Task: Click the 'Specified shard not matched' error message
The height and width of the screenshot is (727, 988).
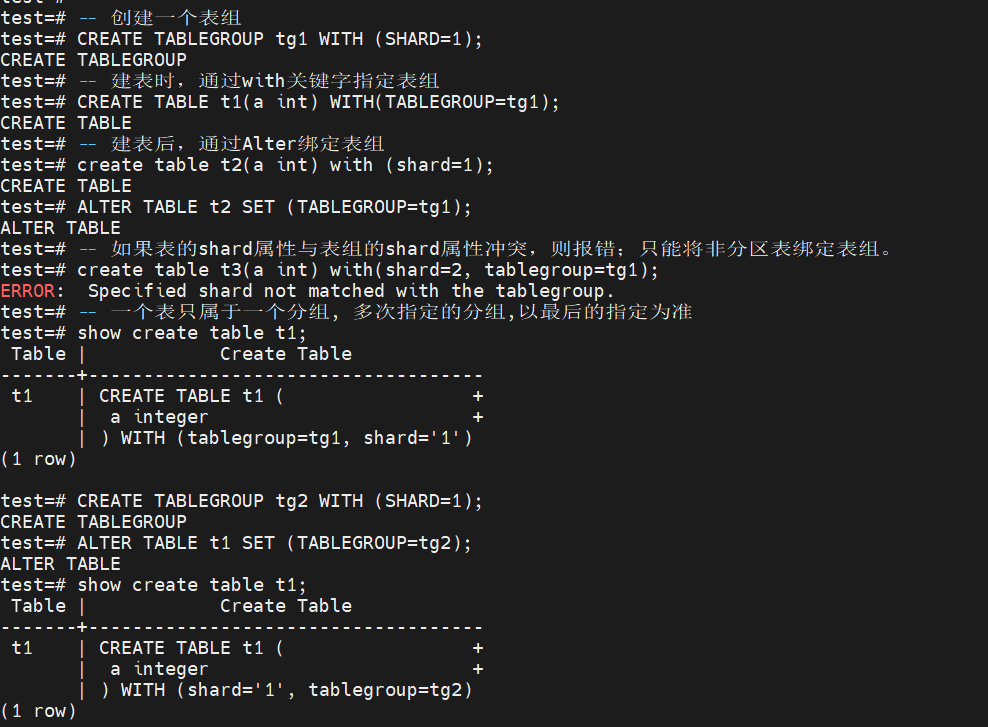Action: [x=350, y=291]
